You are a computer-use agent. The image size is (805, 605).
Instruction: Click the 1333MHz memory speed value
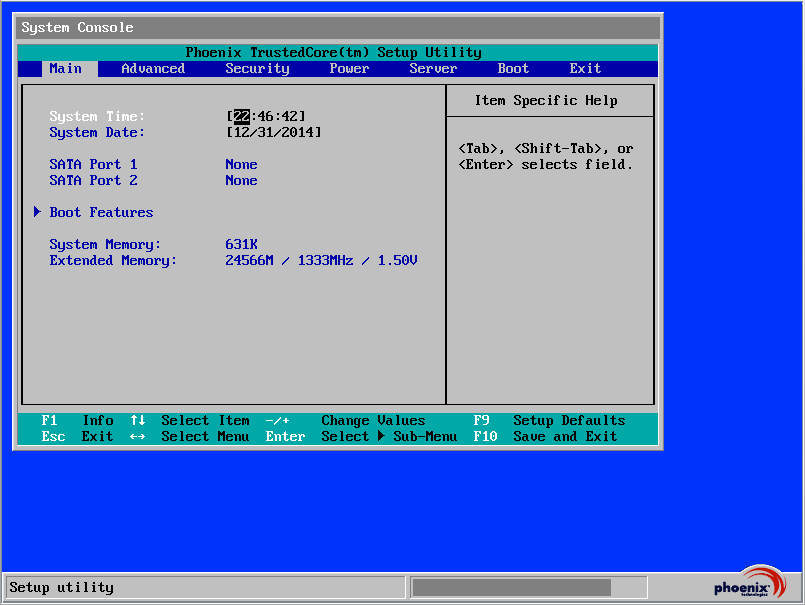point(325,260)
